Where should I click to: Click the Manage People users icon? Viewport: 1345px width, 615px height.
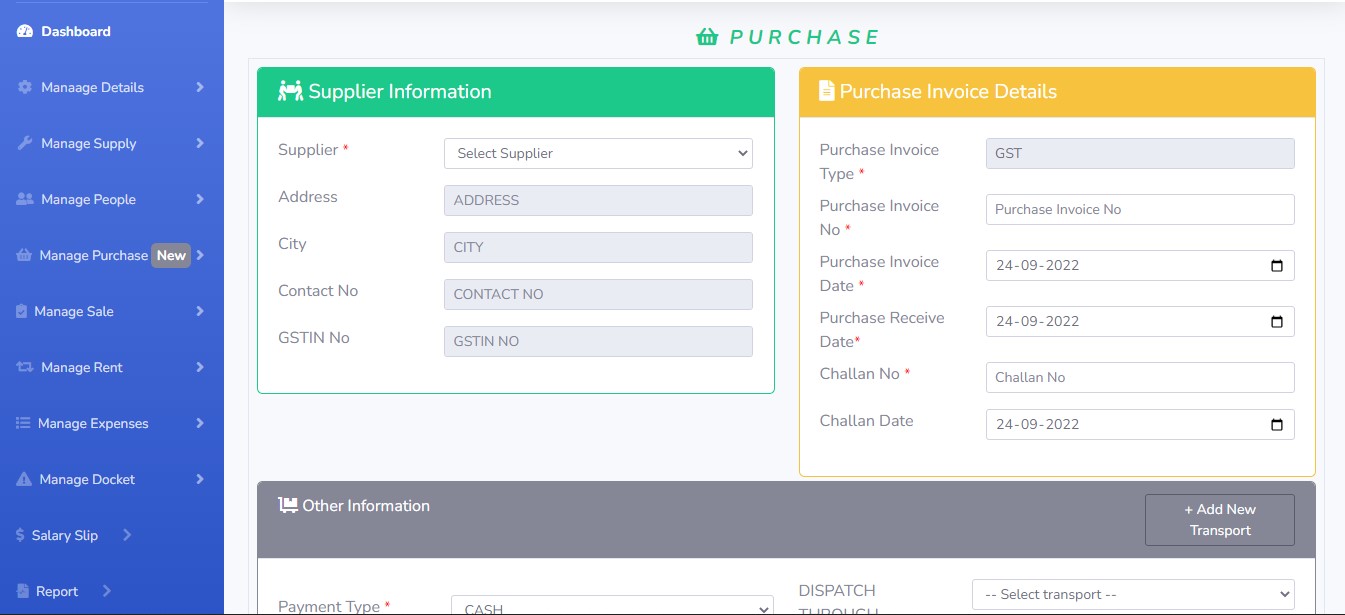tap(25, 200)
